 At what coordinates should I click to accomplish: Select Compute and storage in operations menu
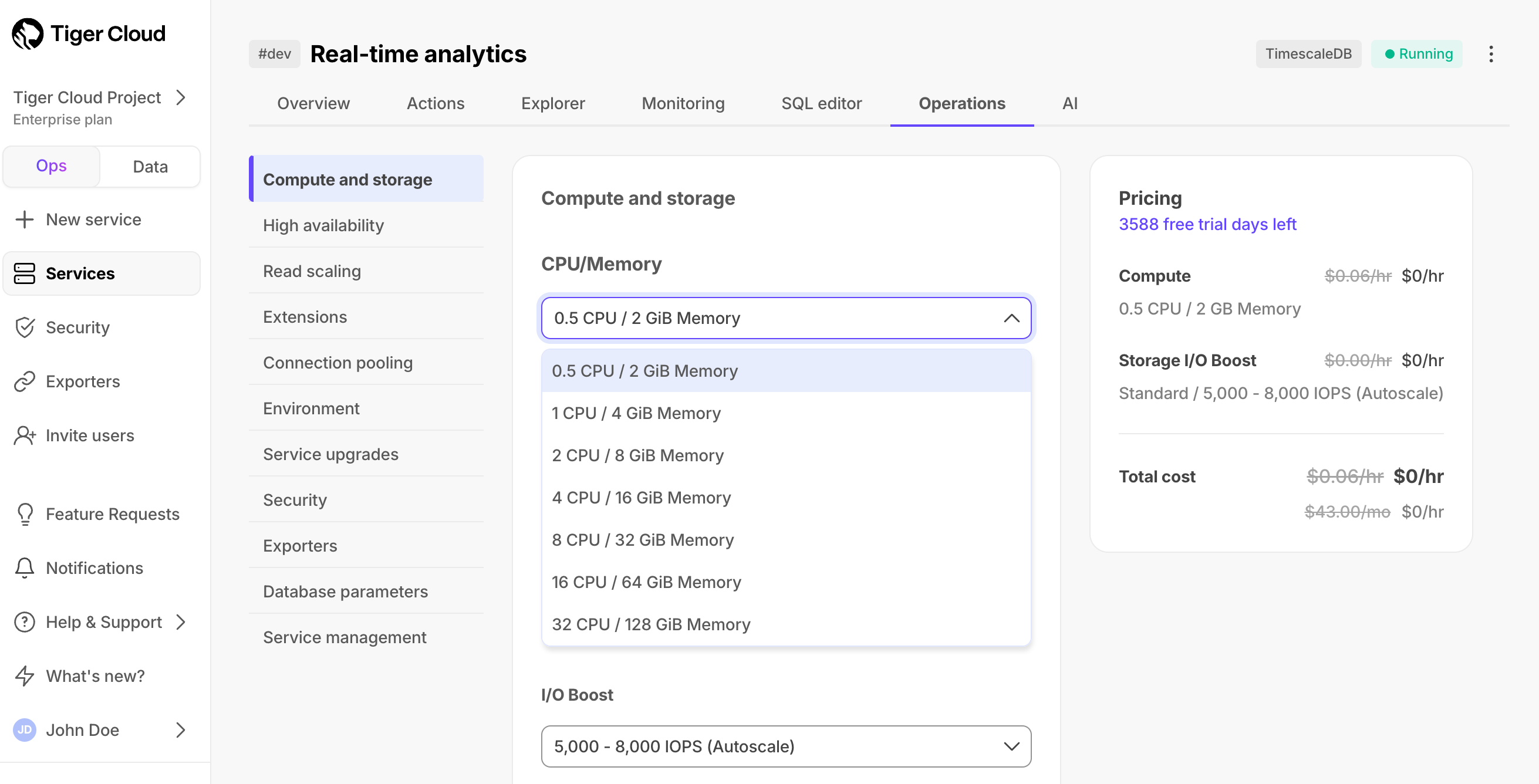click(366, 179)
